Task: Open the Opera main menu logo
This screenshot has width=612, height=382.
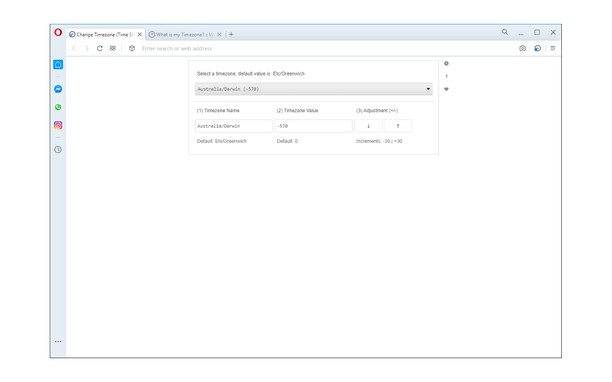Action: click(x=58, y=32)
